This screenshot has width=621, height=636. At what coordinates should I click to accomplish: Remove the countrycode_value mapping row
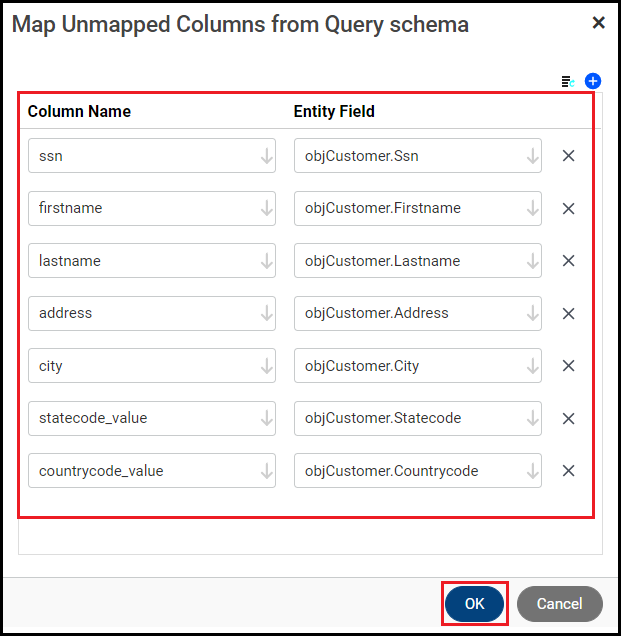[568, 471]
